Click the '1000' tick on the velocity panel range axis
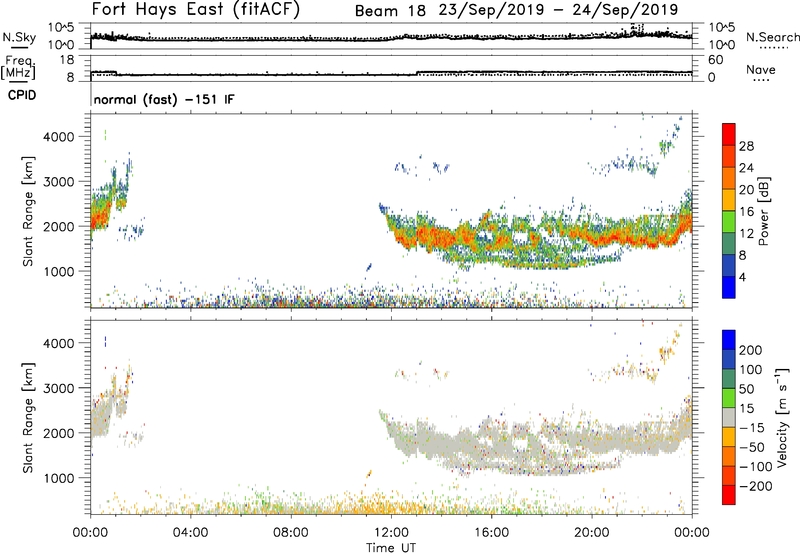This screenshot has width=800, height=554. pyautogui.click(x=59, y=478)
